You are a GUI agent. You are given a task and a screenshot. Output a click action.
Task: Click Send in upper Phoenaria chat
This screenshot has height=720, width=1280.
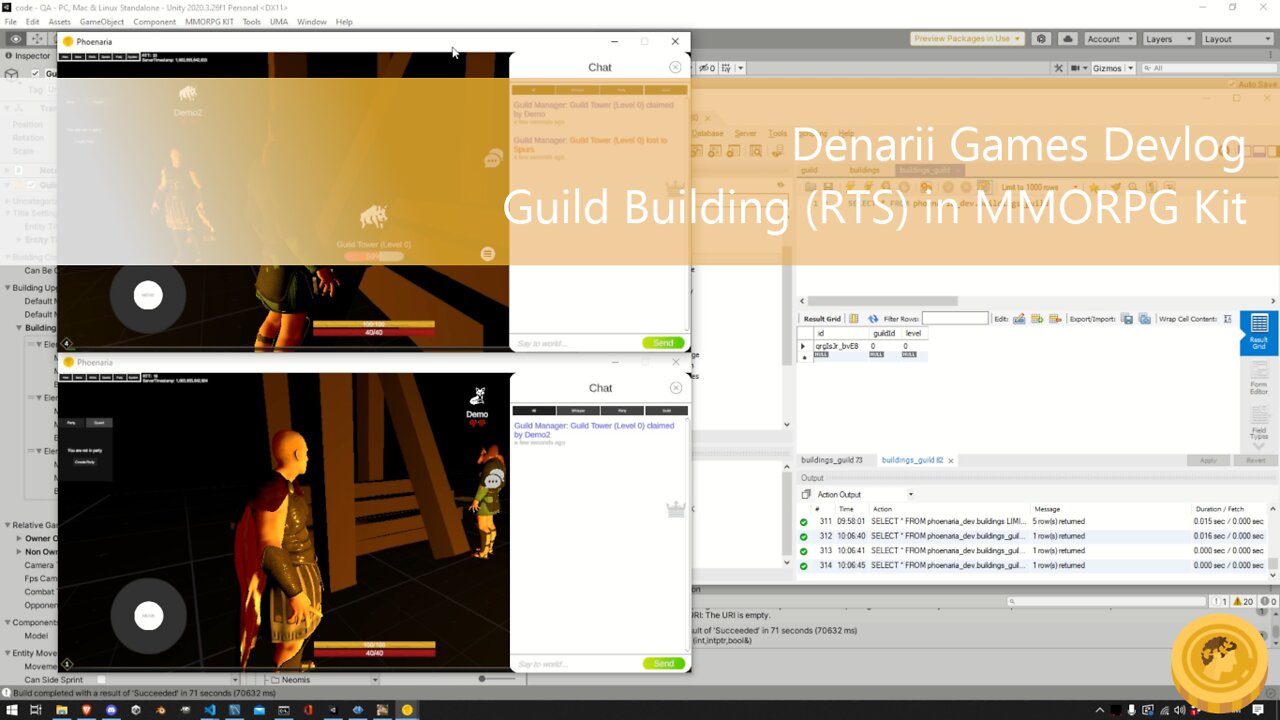coord(664,342)
